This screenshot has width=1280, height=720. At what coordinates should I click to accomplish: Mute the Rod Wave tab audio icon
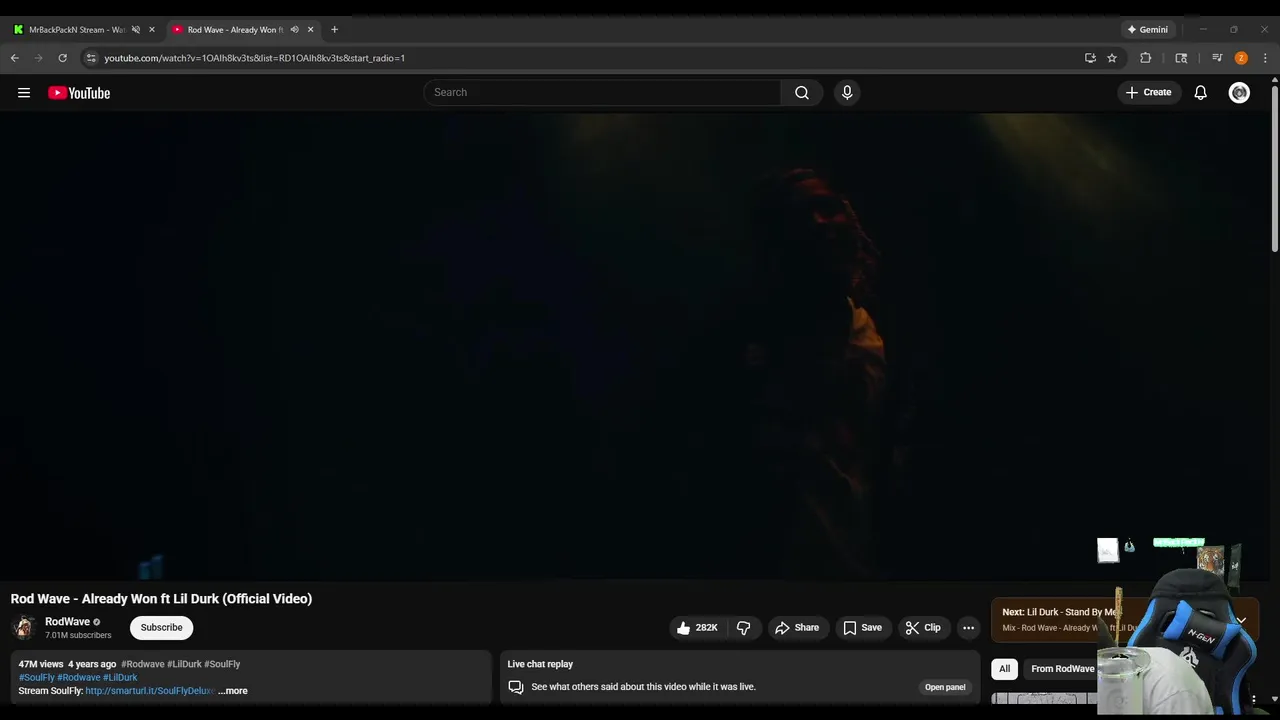294,30
